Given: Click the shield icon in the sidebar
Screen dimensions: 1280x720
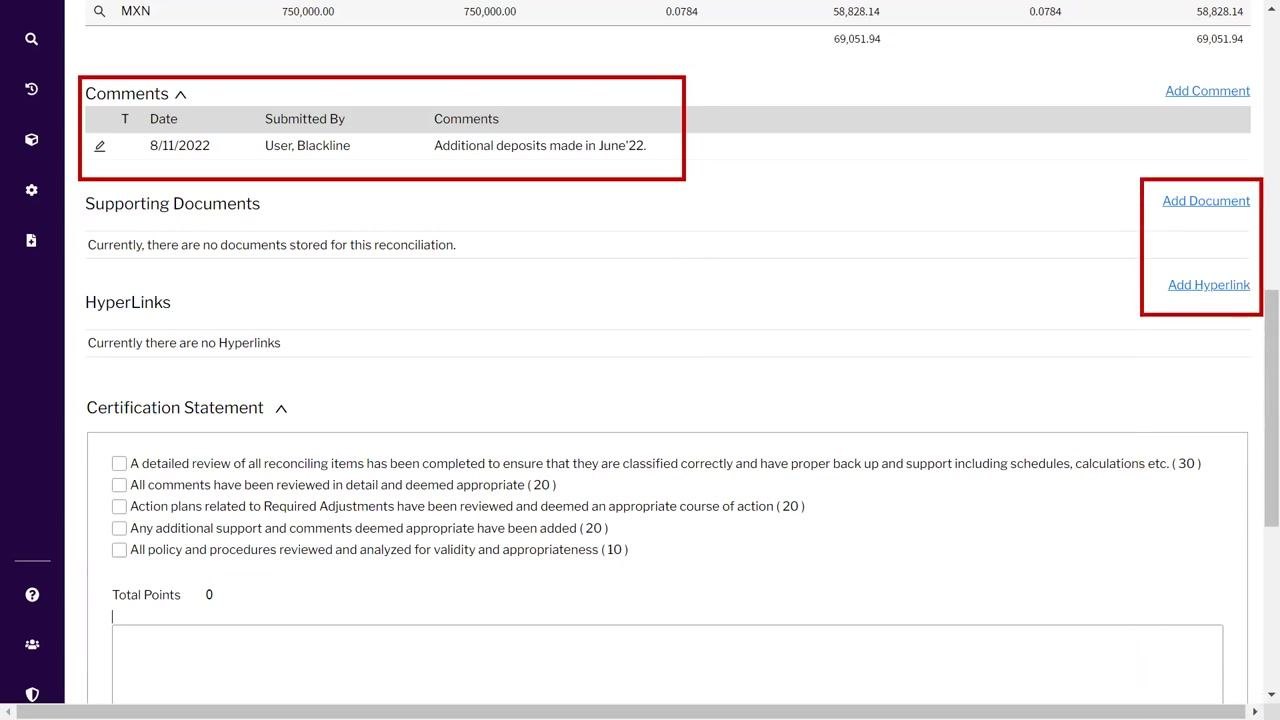Looking at the screenshot, I should click(32, 694).
